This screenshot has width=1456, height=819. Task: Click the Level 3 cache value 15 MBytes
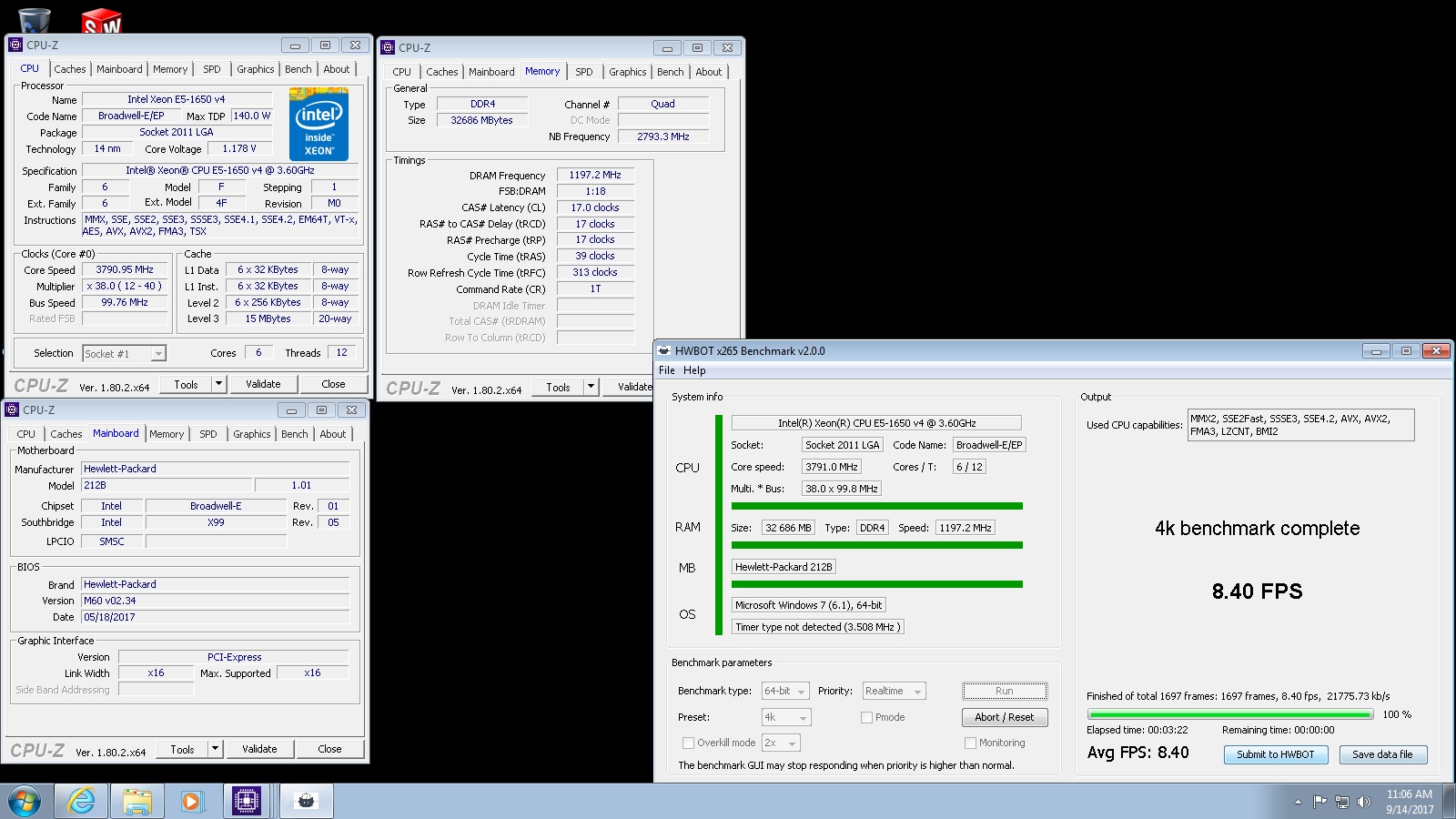tap(268, 318)
